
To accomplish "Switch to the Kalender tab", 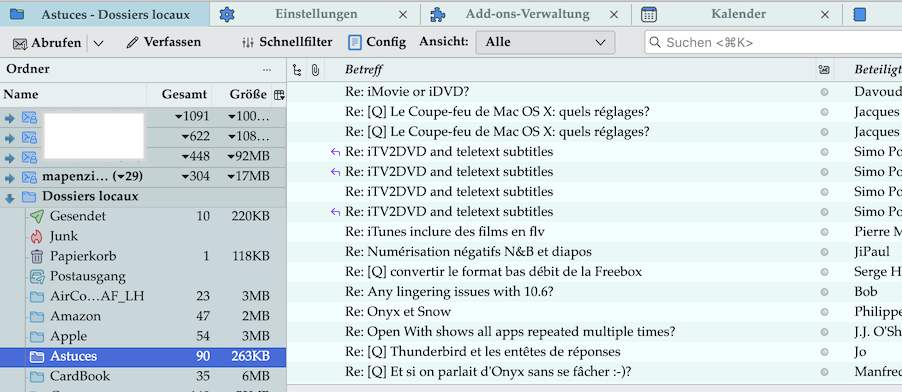I will (738, 14).
